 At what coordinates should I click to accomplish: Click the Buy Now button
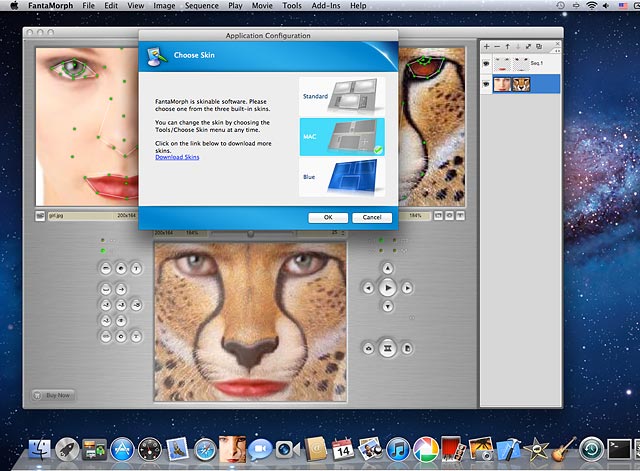[x=53, y=395]
